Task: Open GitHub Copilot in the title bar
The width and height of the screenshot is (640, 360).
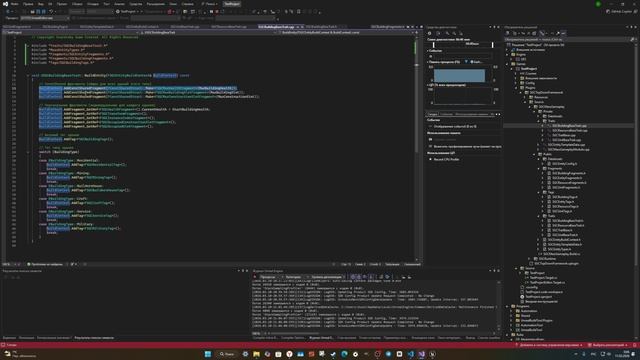Action: tap(619, 11)
